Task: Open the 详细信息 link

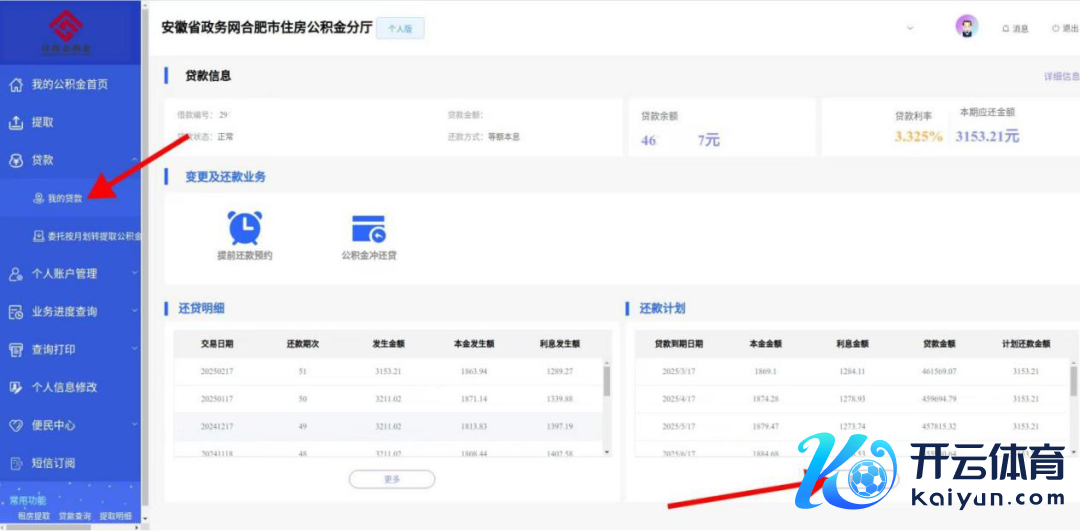Action: (x=1061, y=76)
